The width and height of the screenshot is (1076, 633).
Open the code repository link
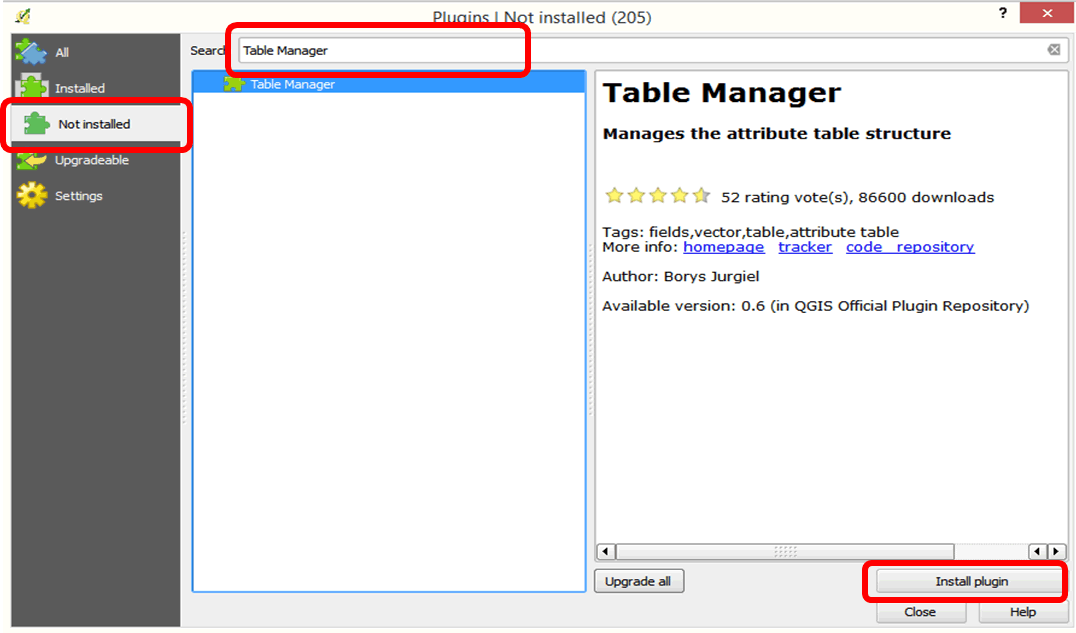pos(910,247)
